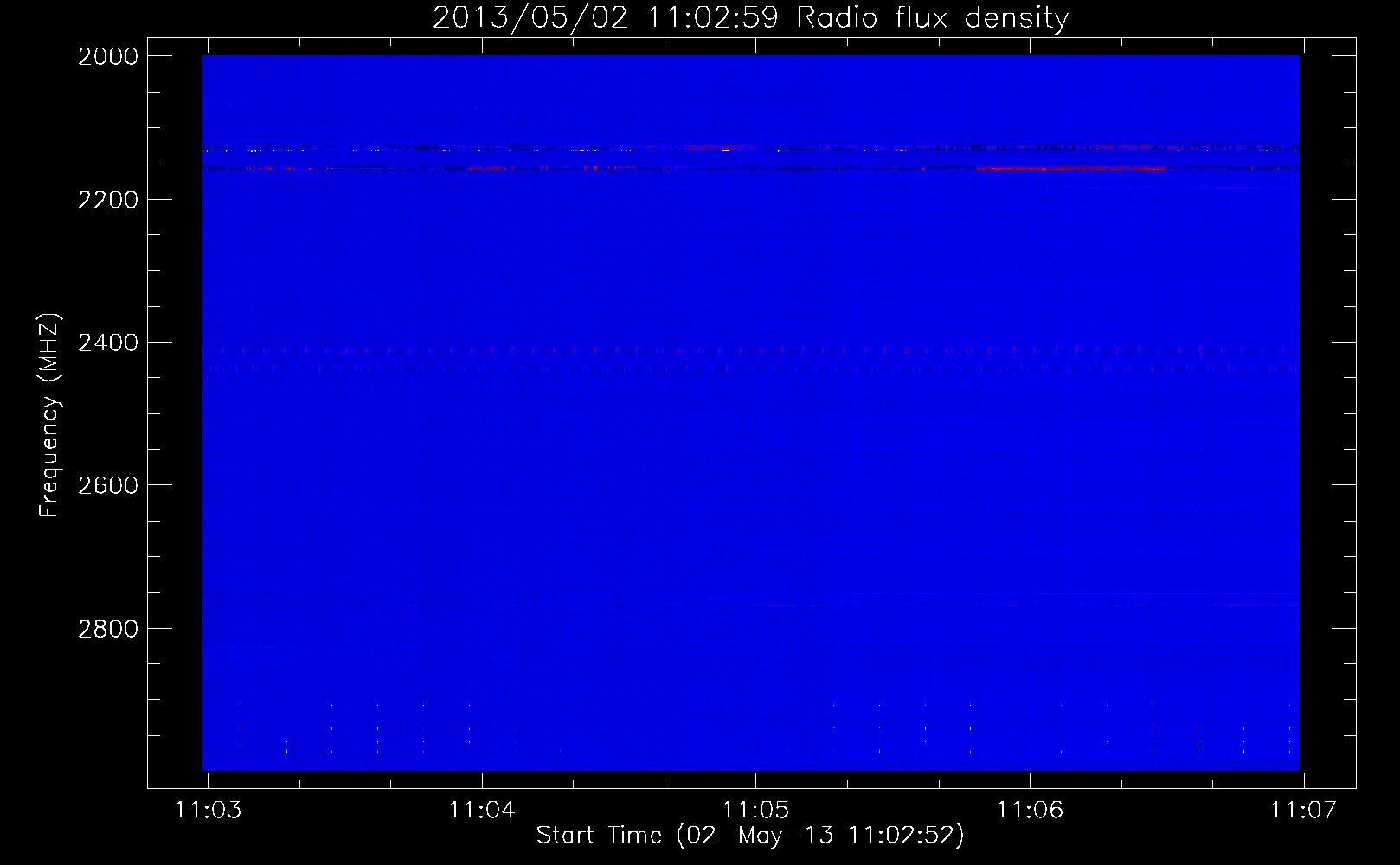1400x865 pixels.
Task: Click the "Start Time (02-May-13 11:02:52)" x-axis label
Action: (749, 836)
